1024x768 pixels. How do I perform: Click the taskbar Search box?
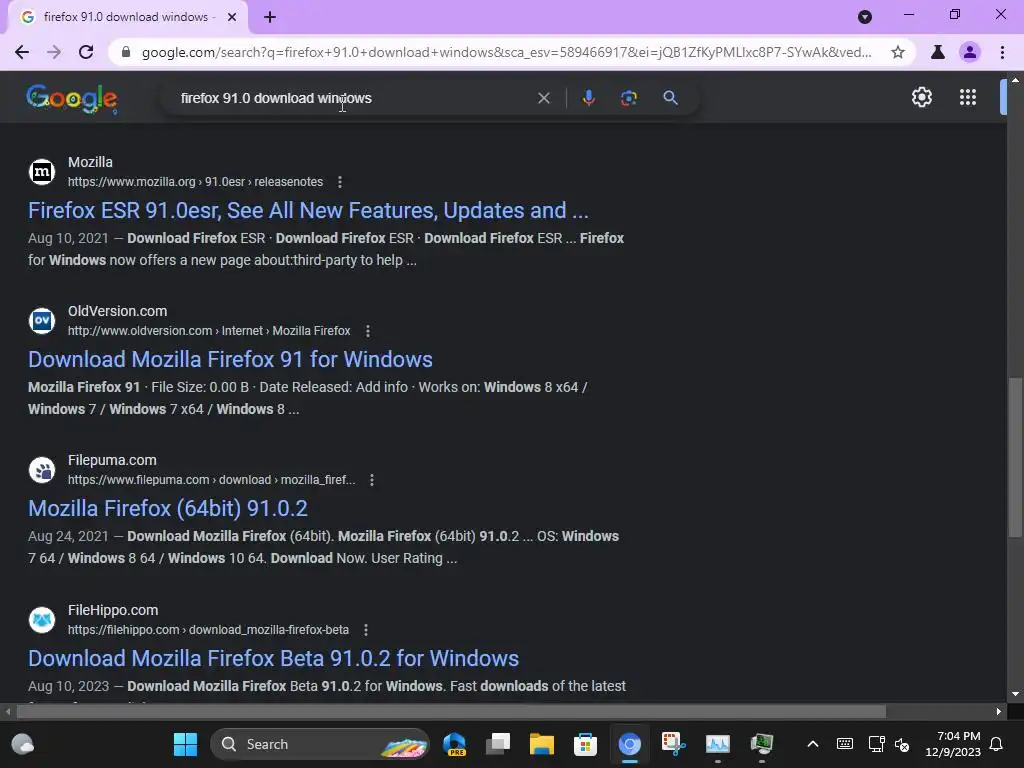coord(320,744)
